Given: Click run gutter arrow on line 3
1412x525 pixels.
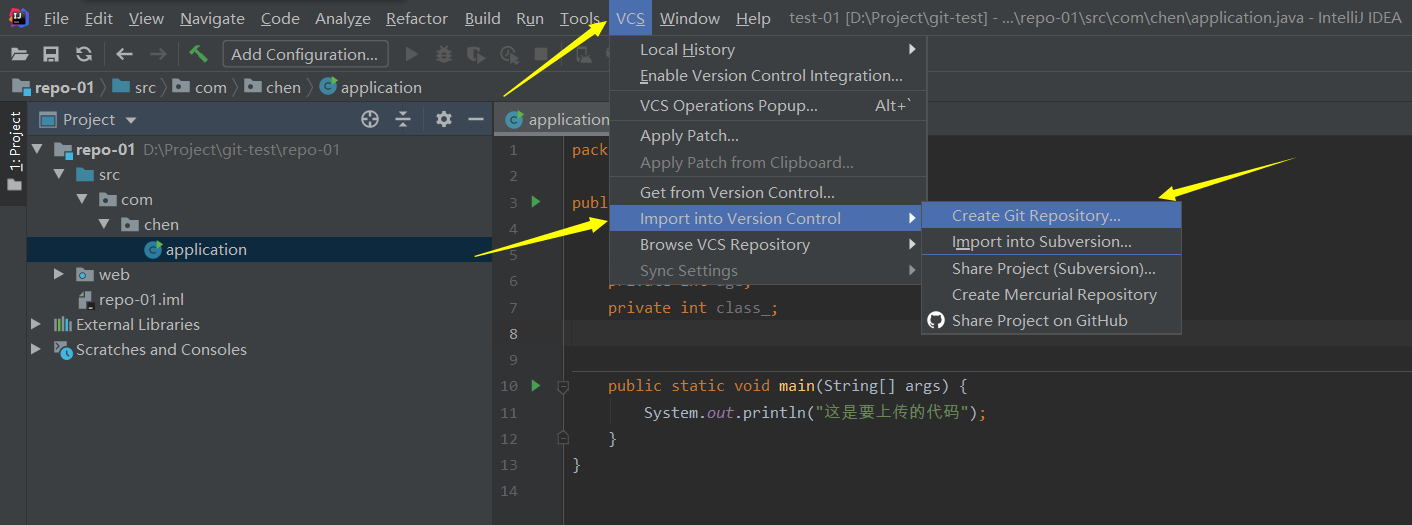Looking at the screenshot, I should pos(536,202).
